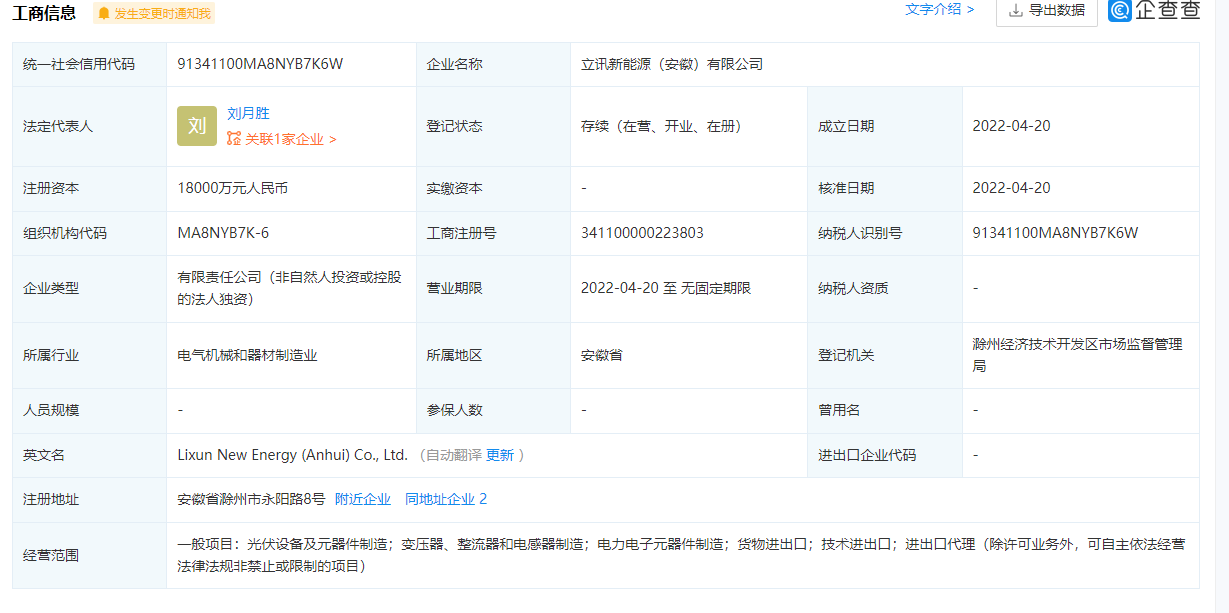Screen dimensions: 1229x613
Task: Click the 组织机构代码 label cell
Action: (x=89, y=233)
